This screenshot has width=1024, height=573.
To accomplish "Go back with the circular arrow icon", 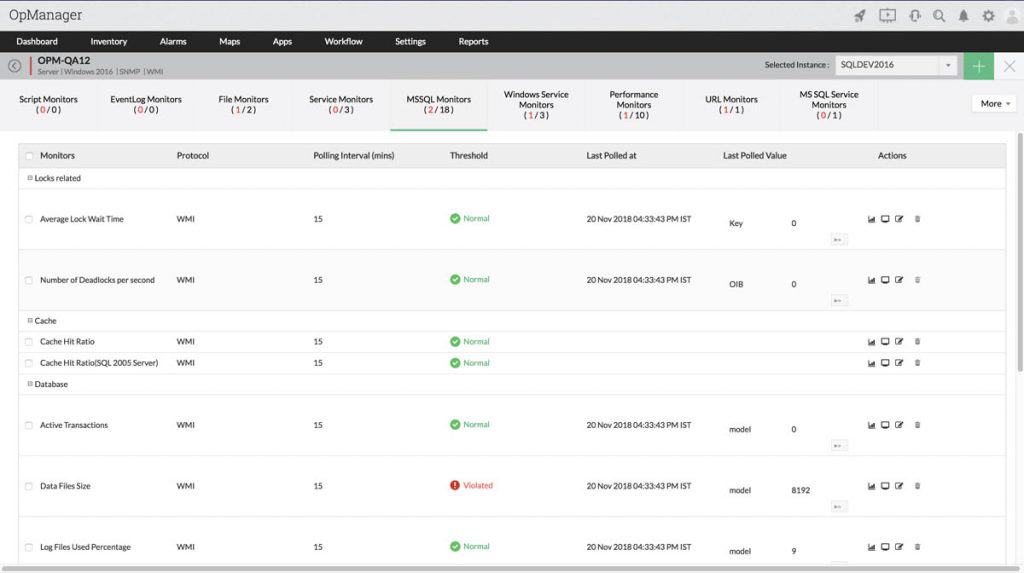I will pyautogui.click(x=14, y=65).
